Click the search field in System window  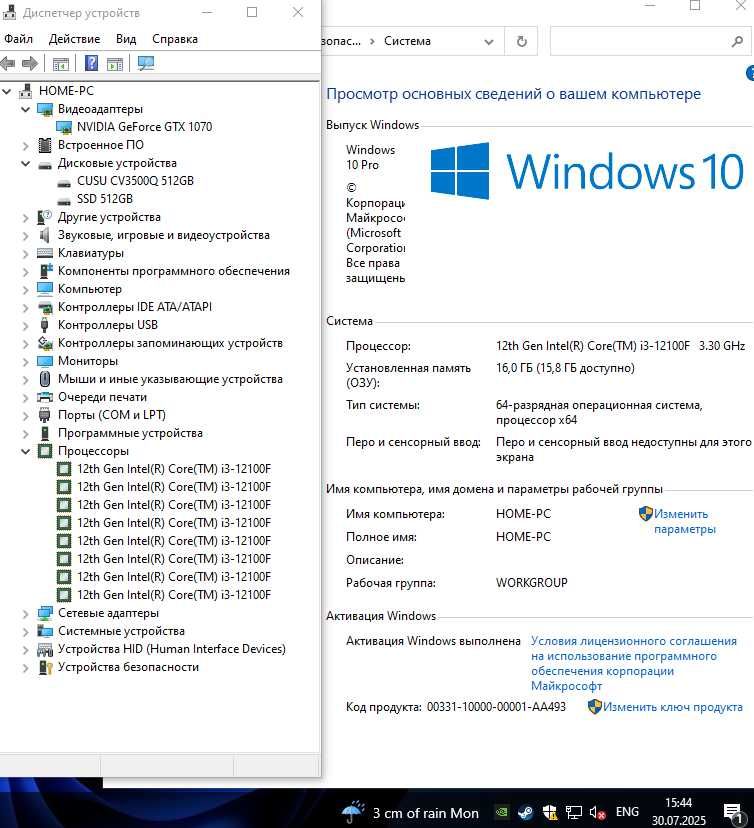(x=650, y=41)
